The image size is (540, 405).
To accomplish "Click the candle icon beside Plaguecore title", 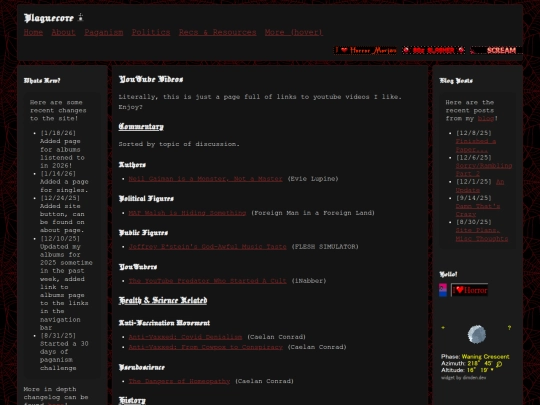I will 81,18.
